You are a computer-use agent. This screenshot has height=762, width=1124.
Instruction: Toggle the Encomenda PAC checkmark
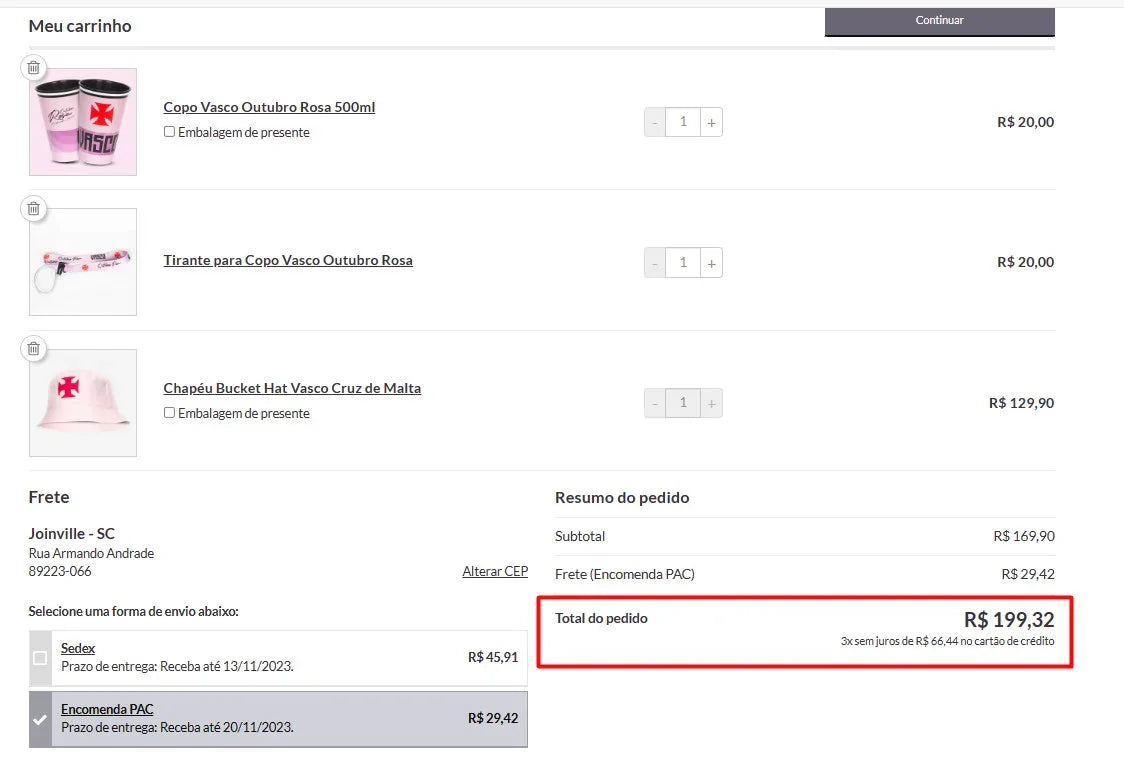(x=40, y=719)
